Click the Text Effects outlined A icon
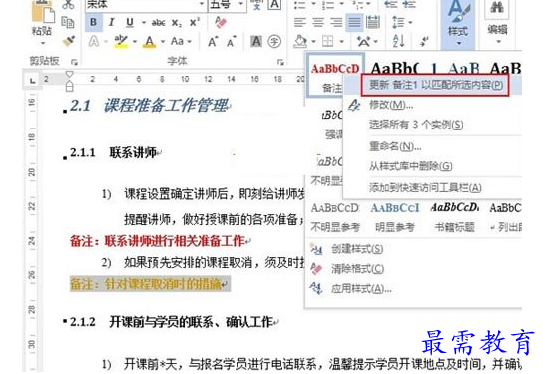 94,42
